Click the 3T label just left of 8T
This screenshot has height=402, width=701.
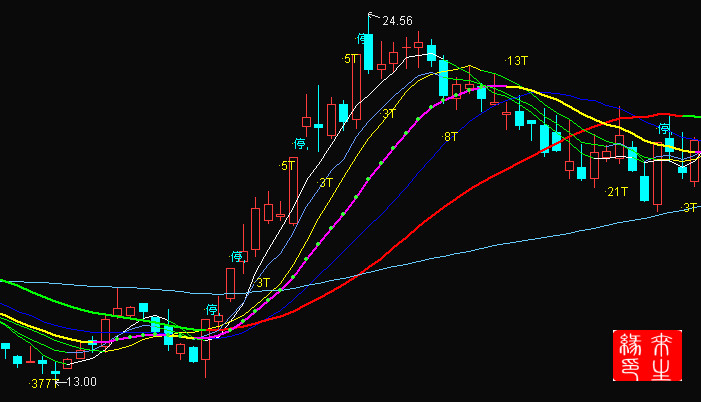tap(389, 114)
